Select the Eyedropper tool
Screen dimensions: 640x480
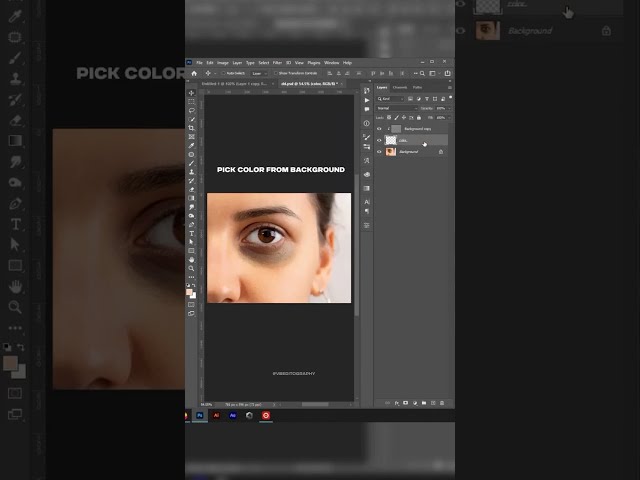click(x=191, y=145)
